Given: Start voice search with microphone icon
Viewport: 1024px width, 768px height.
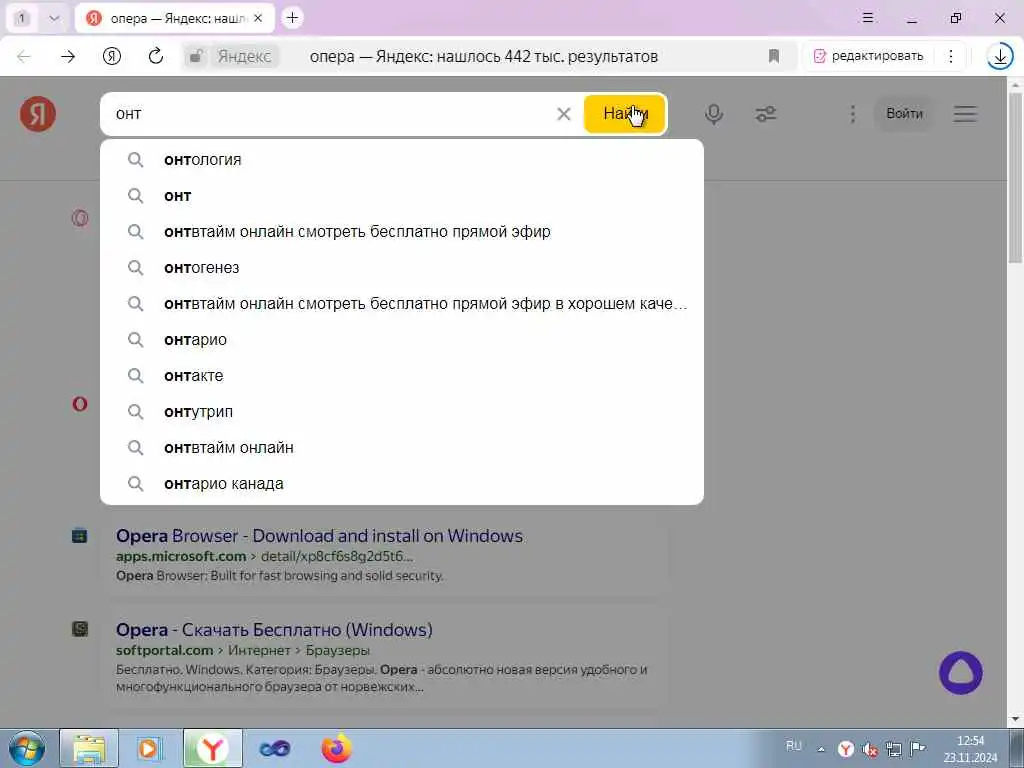Looking at the screenshot, I should click(714, 114).
